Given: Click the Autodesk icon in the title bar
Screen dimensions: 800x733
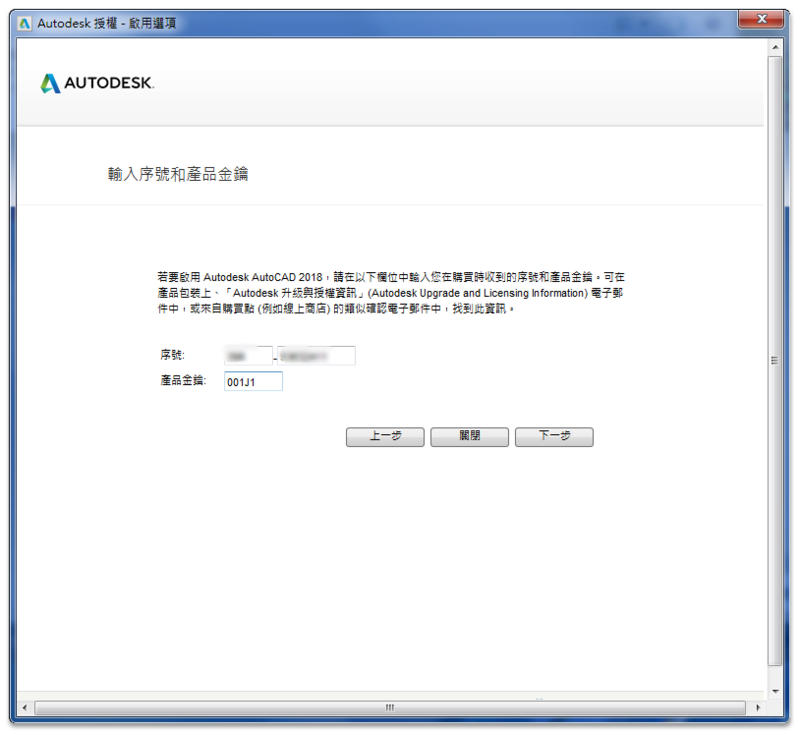Looking at the screenshot, I should click(x=24, y=23).
